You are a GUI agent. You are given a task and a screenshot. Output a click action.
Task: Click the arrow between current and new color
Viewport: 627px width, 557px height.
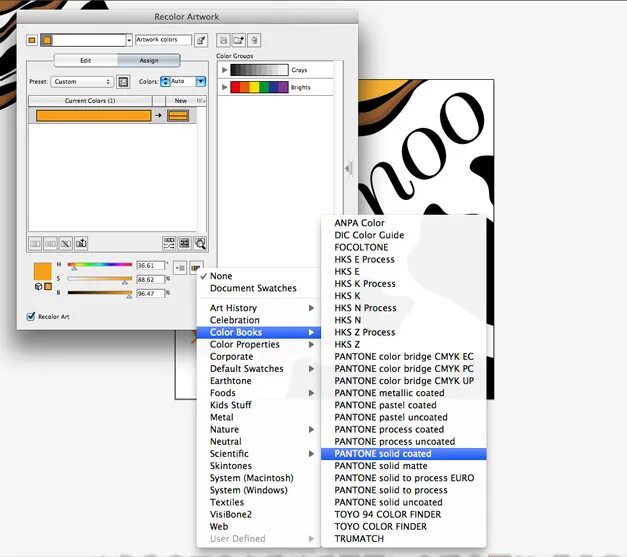pos(158,115)
